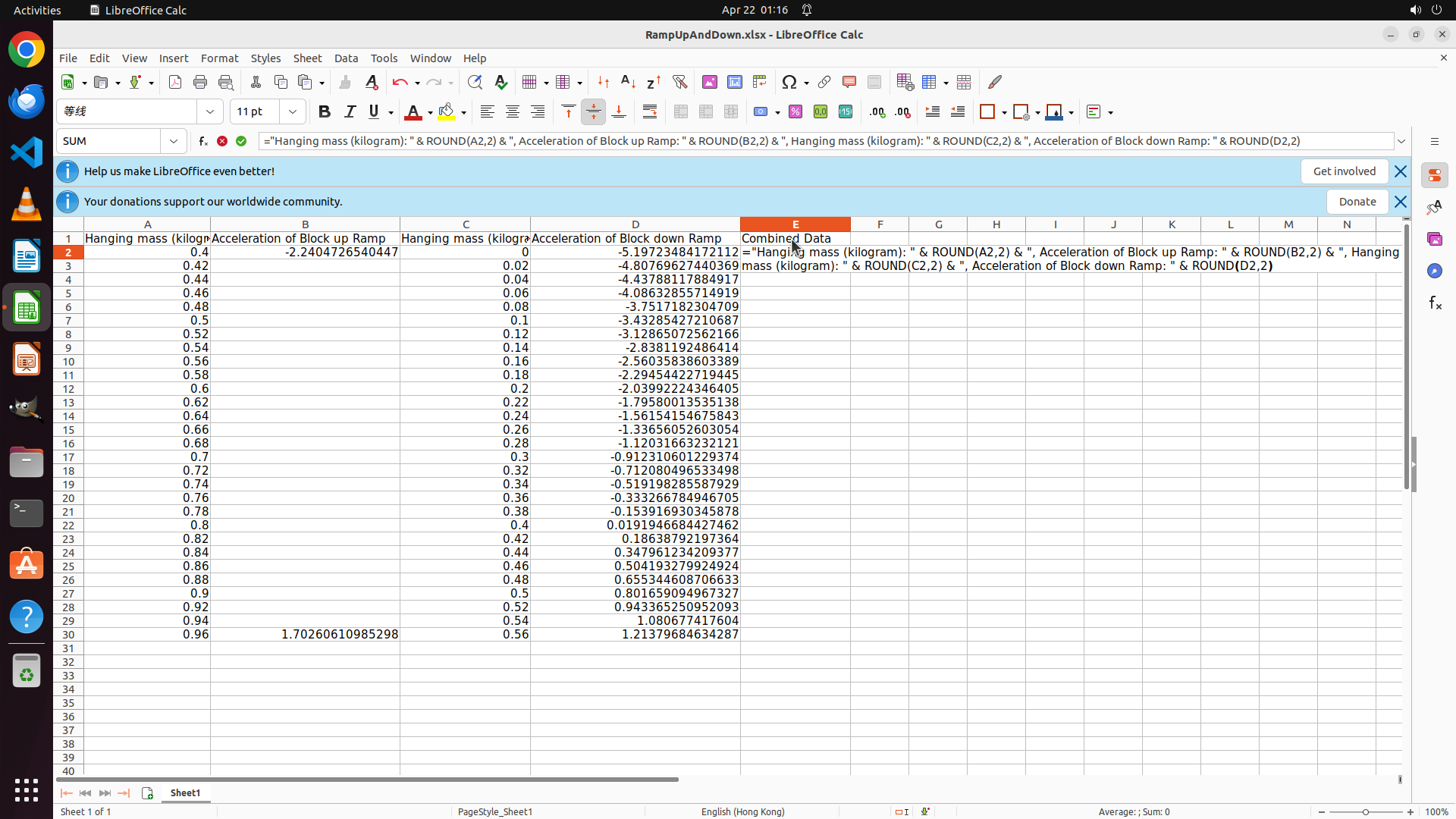This screenshot has width=1456, height=819.
Task: Open the Sheet menu
Action: (307, 58)
